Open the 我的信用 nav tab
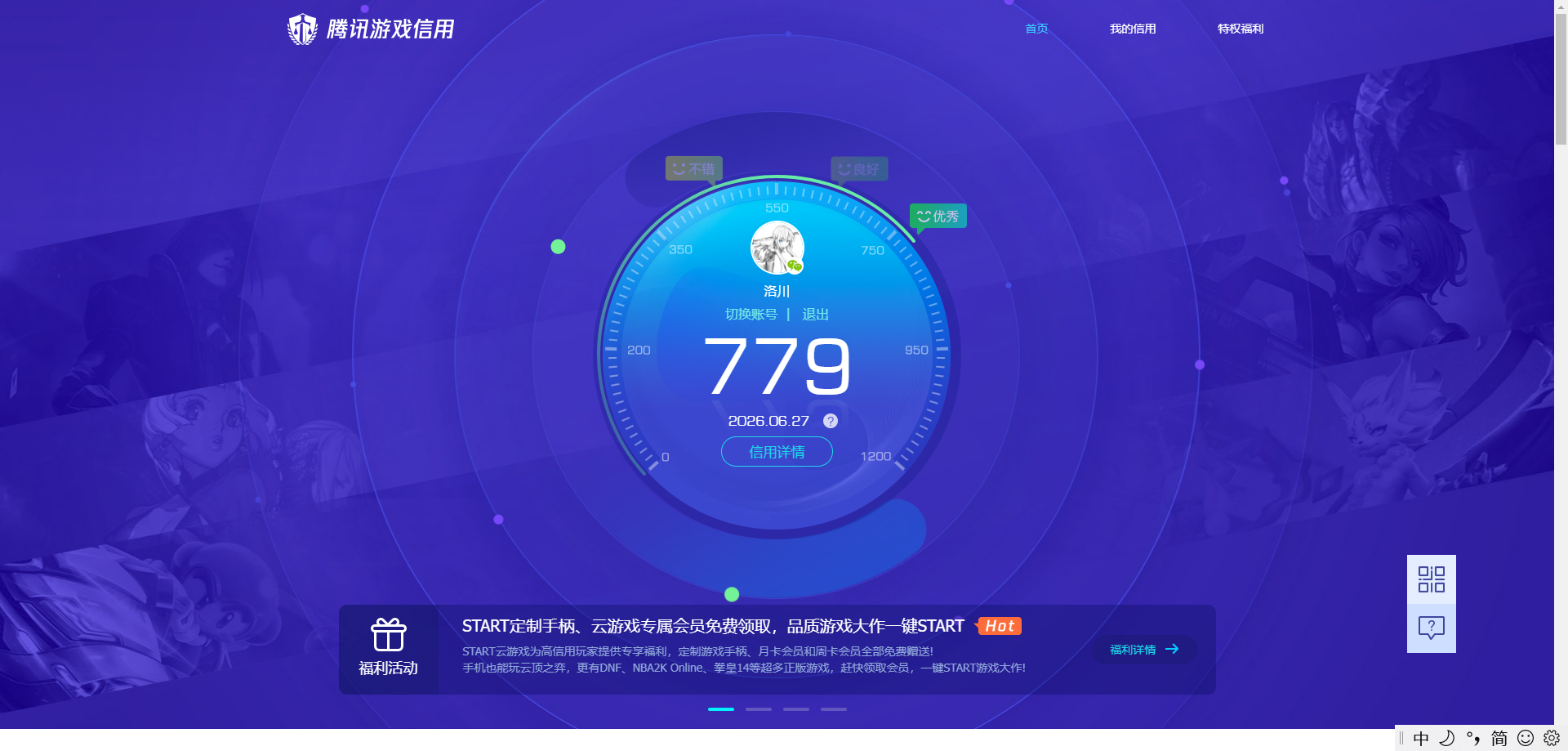Screen dimensions: 1568x751 click(x=1133, y=29)
